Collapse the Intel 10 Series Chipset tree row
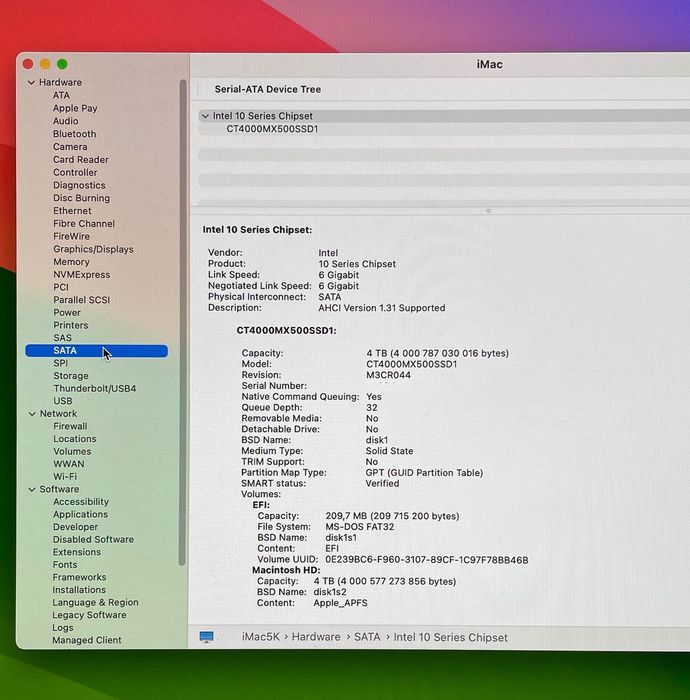This screenshot has width=690, height=700. 205,116
